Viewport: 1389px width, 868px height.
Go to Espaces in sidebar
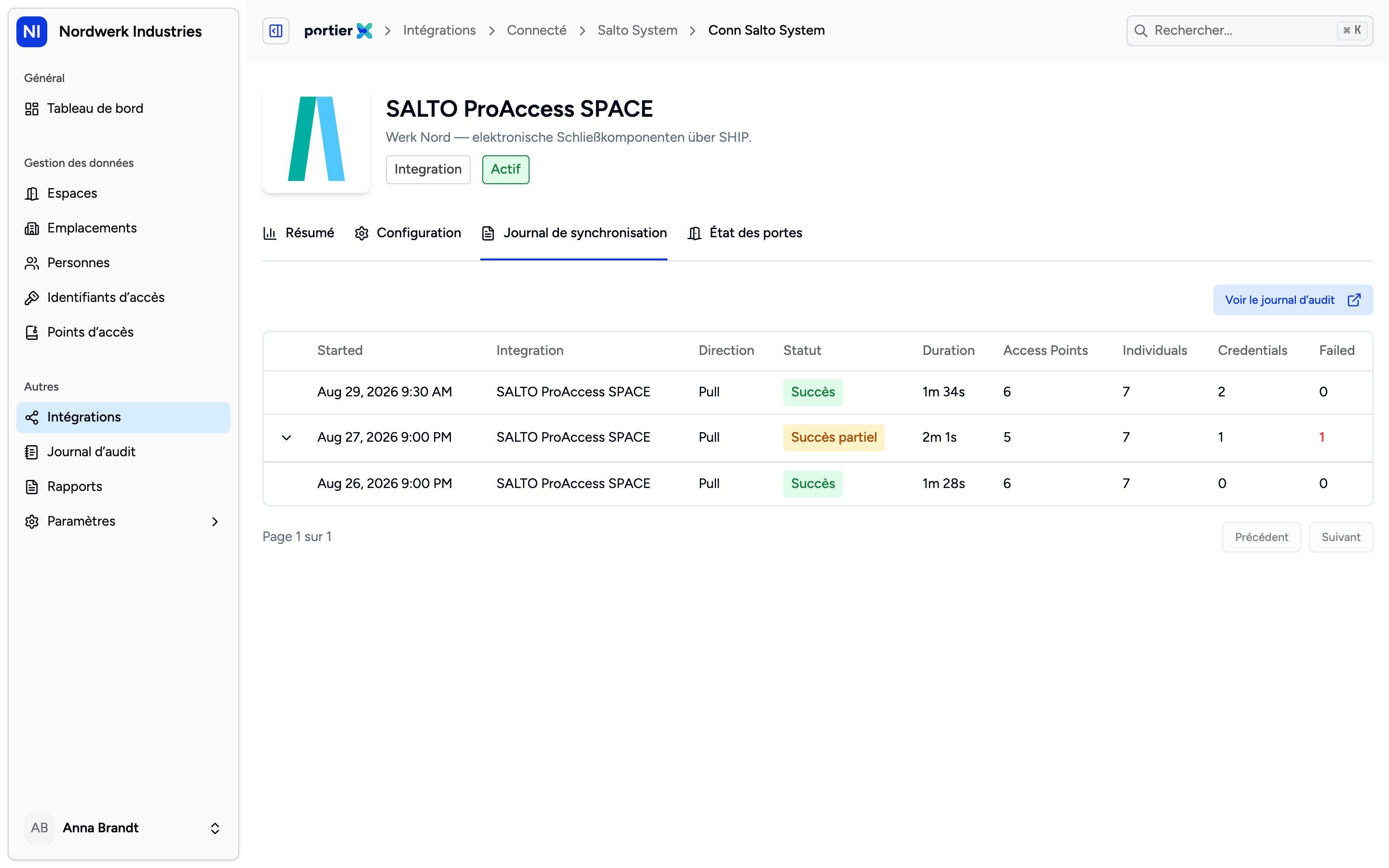123,193
